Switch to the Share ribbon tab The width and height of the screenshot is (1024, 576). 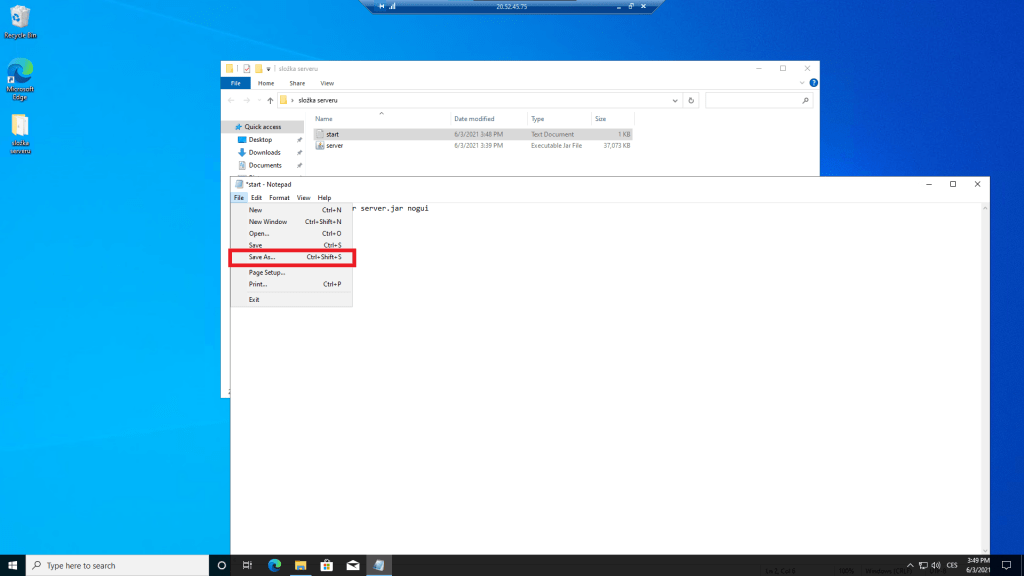[x=297, y=83]
